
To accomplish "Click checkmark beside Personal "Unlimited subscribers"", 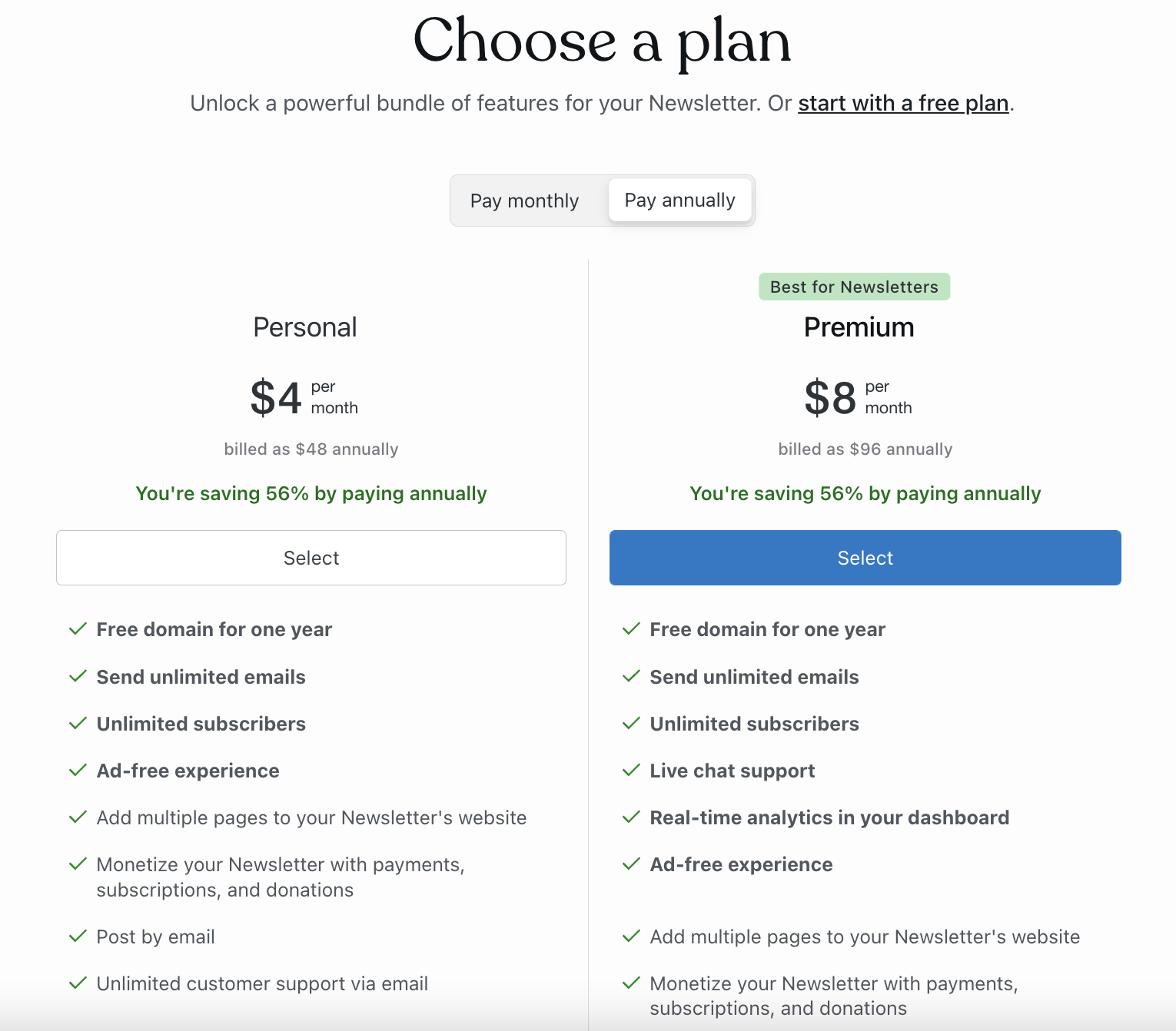I will (78, 724).
